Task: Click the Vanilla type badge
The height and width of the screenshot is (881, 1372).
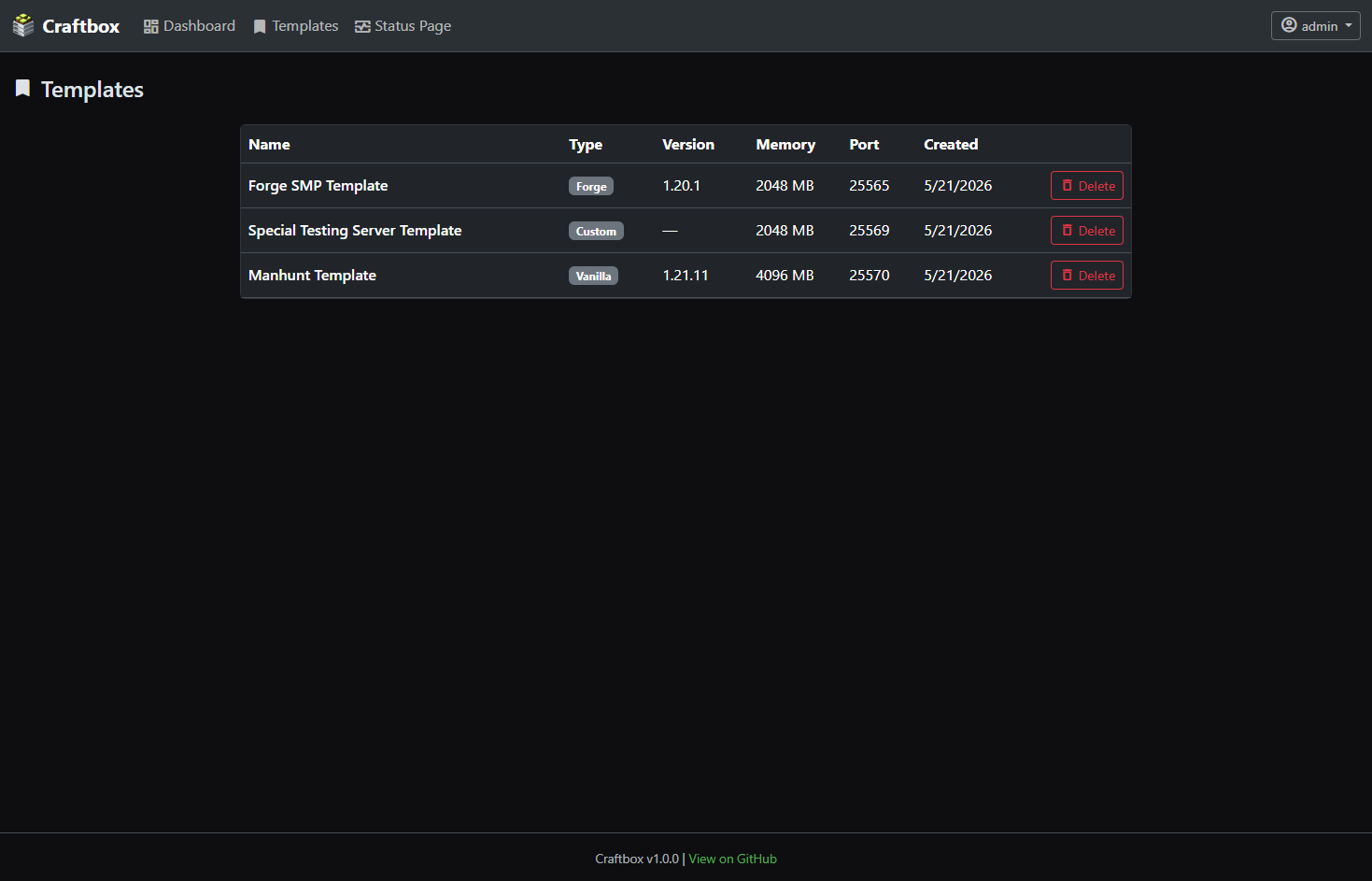Action: (593, 277)
